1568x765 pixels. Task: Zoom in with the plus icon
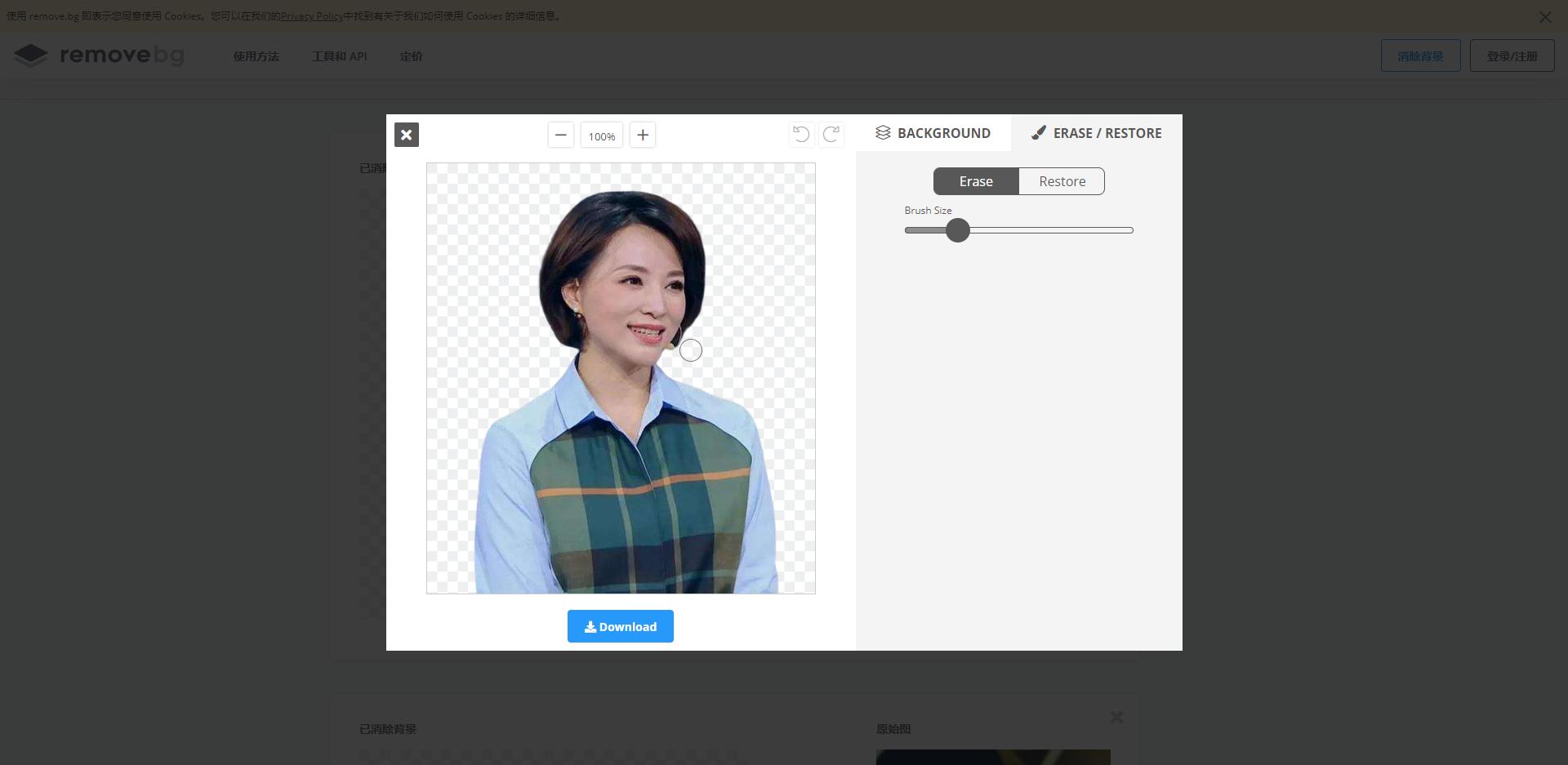(643, 135)
